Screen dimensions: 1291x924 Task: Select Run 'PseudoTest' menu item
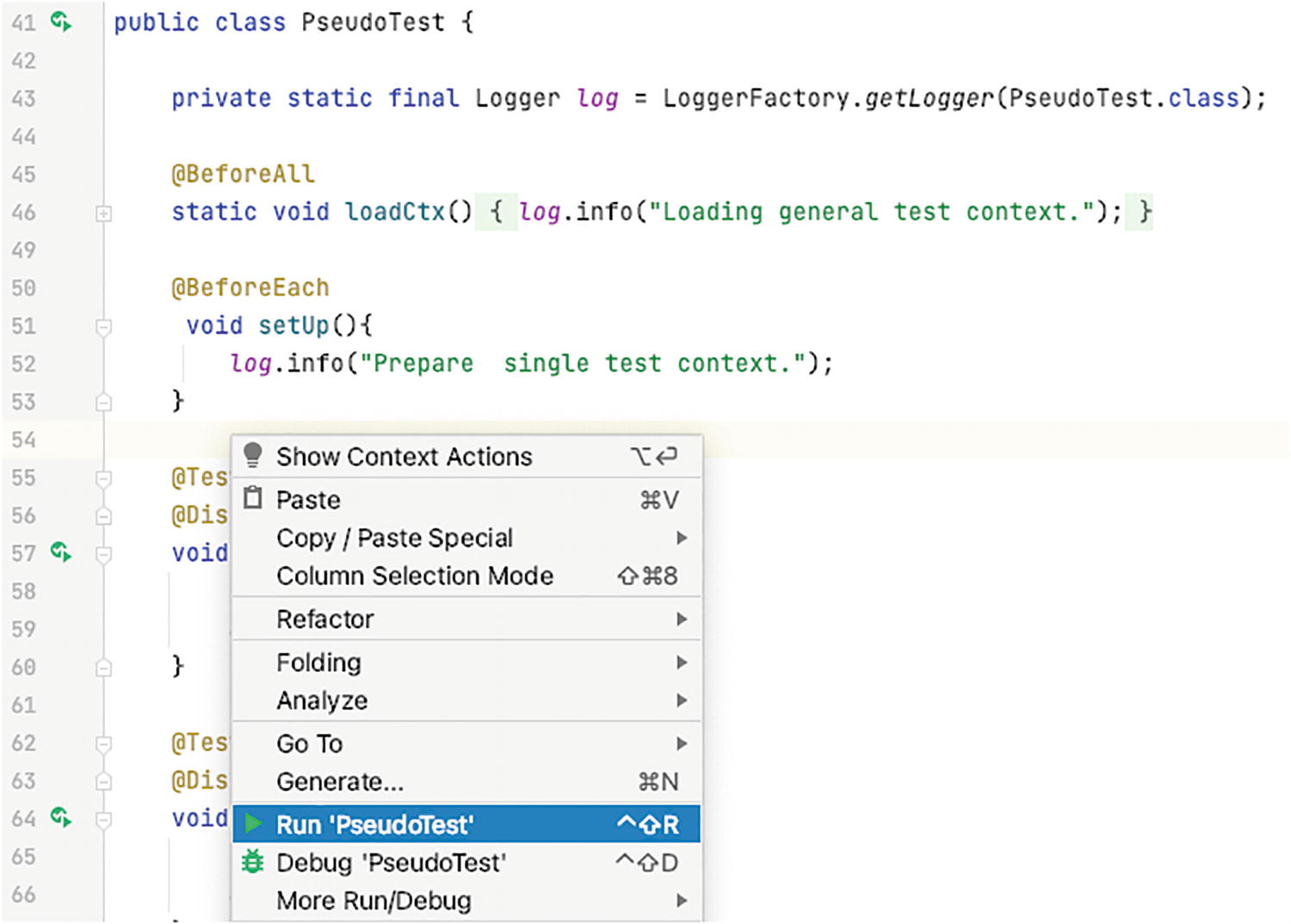click(466, 824)
